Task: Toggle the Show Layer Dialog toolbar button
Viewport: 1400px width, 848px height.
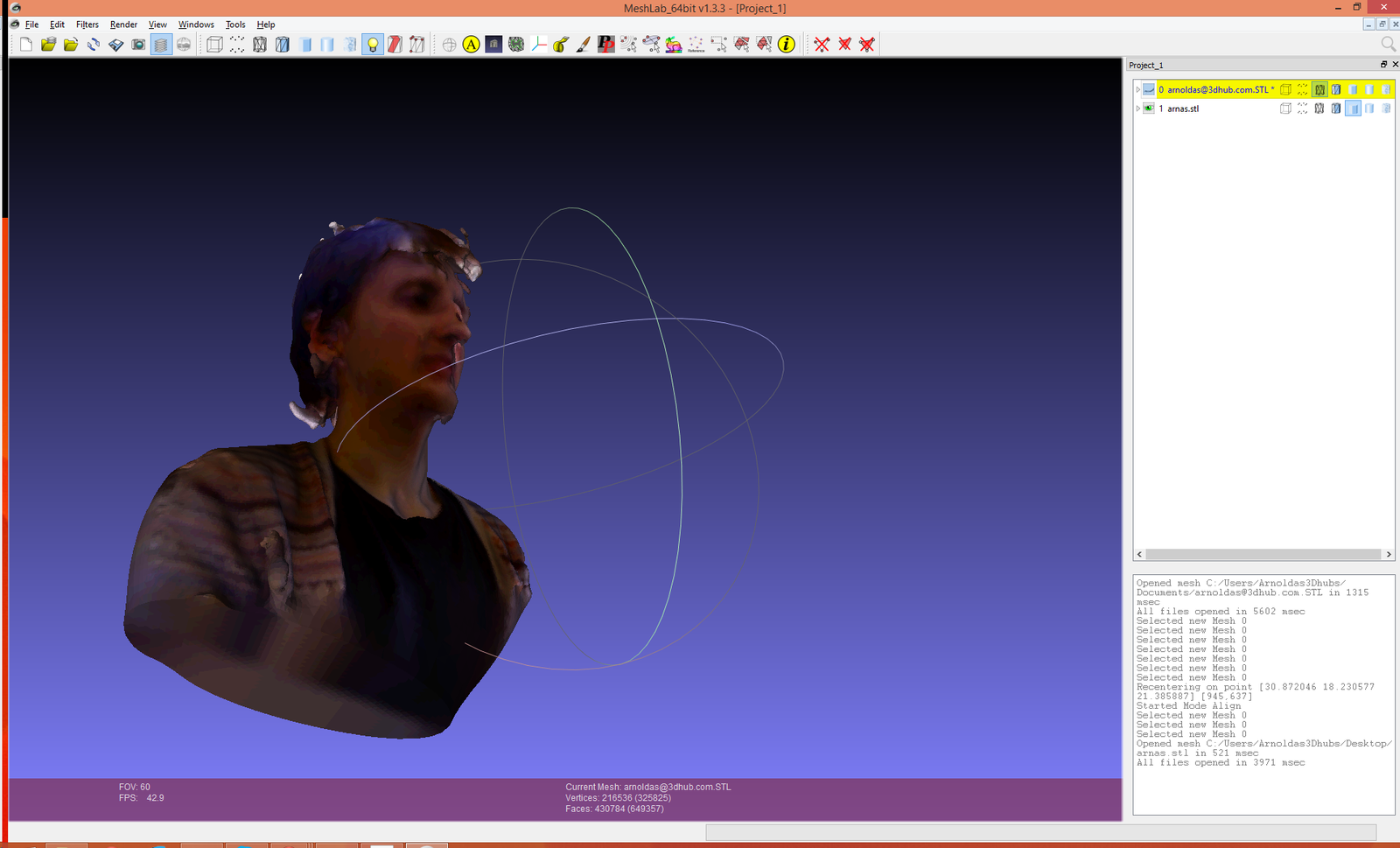Action: 161,45
